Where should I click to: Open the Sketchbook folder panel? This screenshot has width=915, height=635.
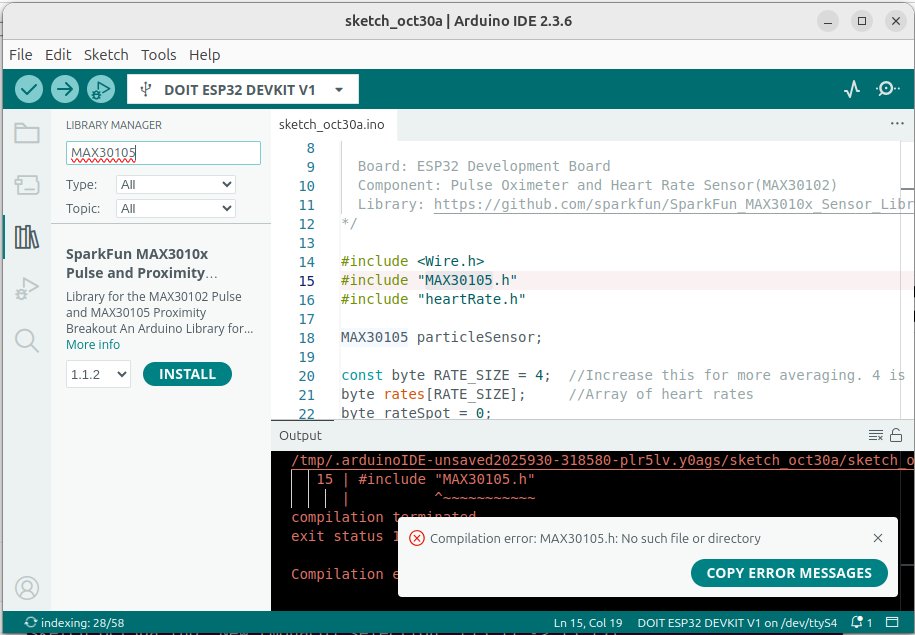(26, 134)
